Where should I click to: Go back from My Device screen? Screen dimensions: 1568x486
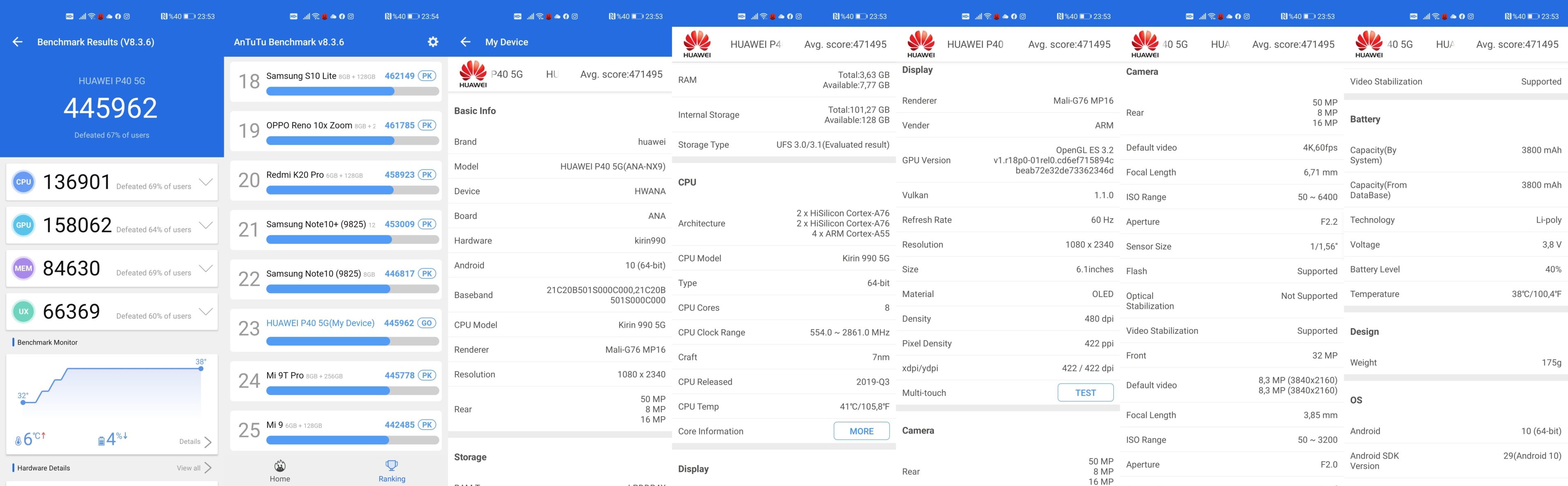465,42
